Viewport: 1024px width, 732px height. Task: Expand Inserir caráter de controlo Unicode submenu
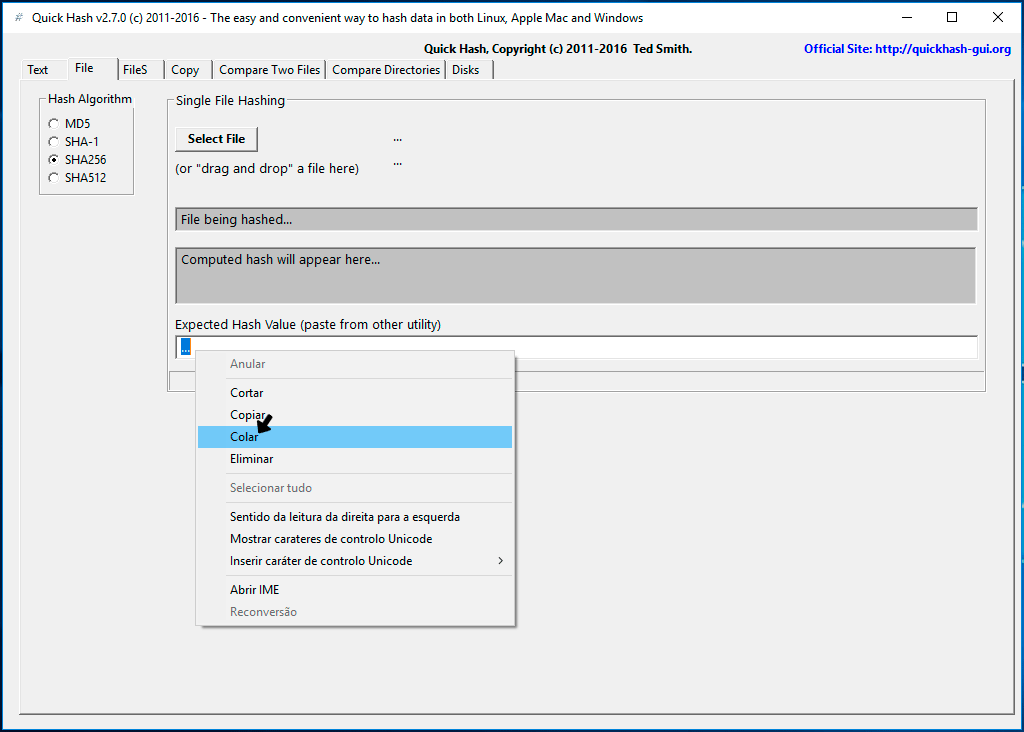pyautogui.click(x=355, y=562)
